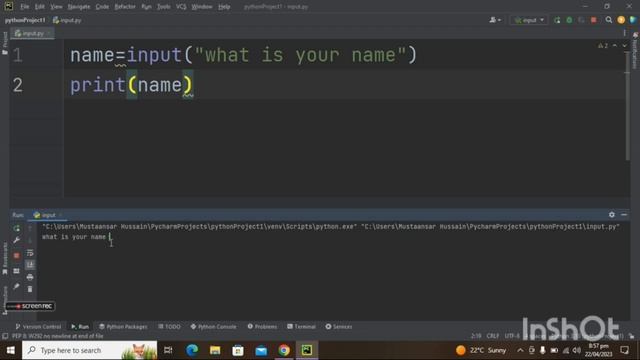Open File Explorer from taskbar
This screenshot has width=640, height=360.
coord(215,350)
